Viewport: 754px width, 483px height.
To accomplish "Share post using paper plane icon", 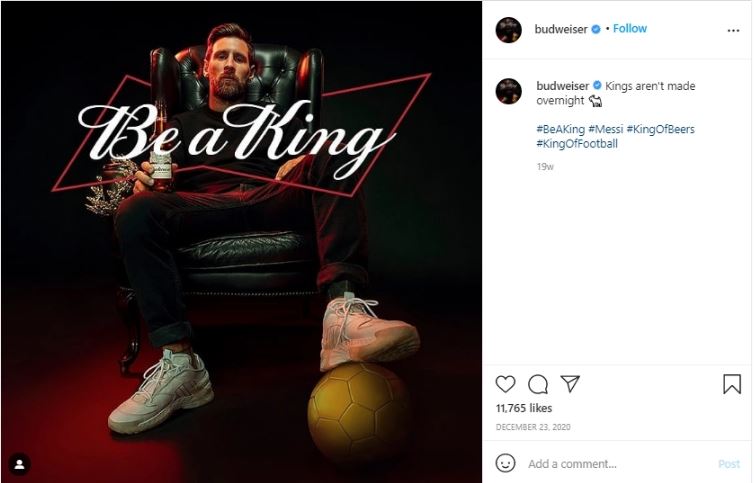I will click(570, 384).
